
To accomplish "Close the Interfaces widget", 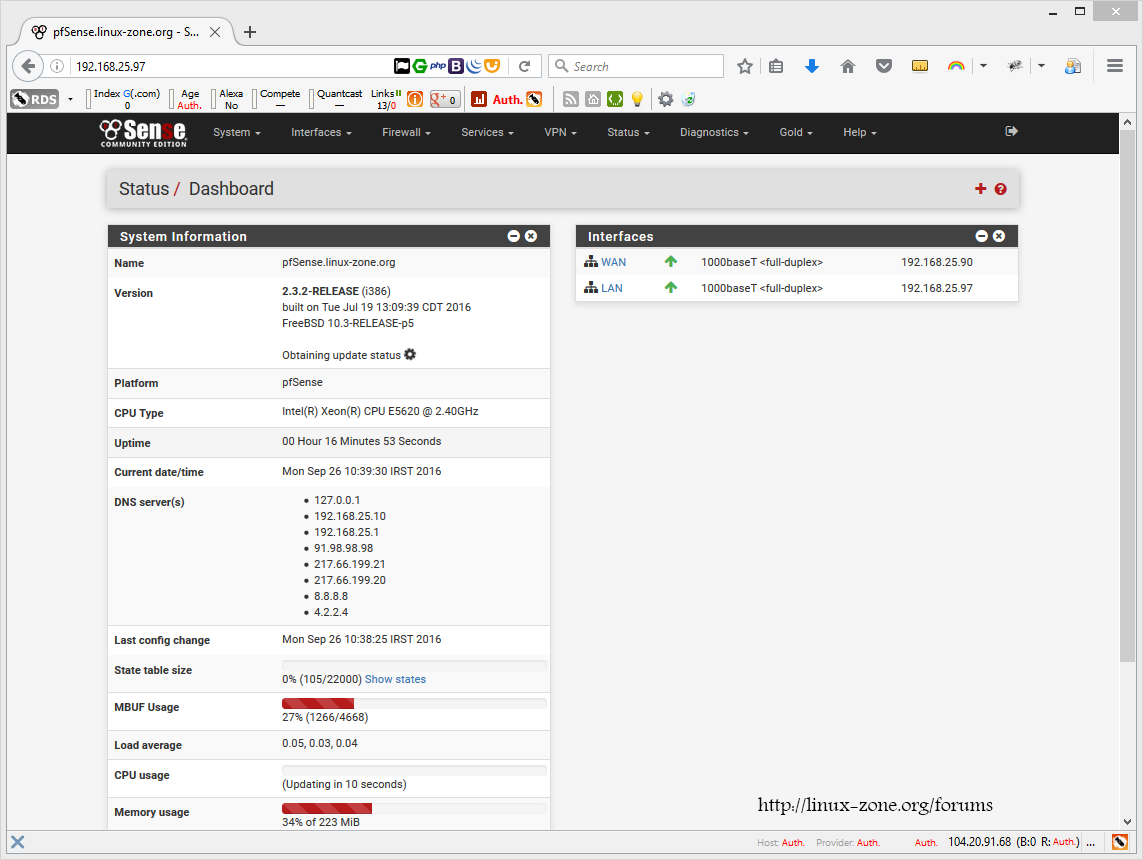I will click(999, 236).
